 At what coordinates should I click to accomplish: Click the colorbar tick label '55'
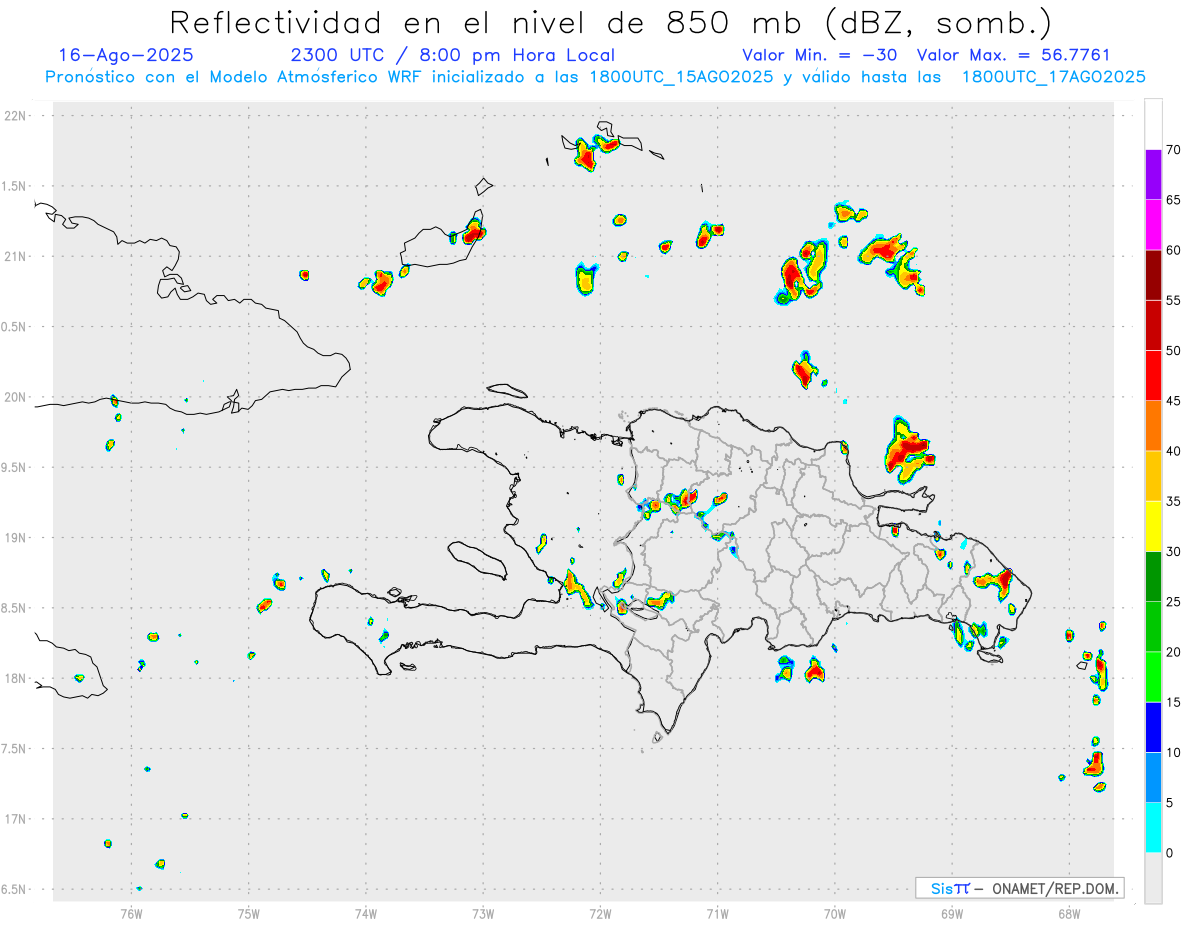[1174, 300]
